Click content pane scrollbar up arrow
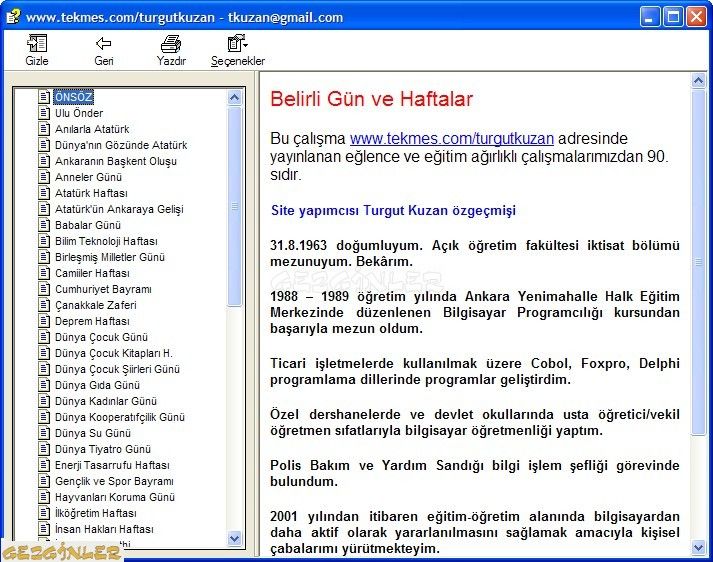 click(698, 81)
